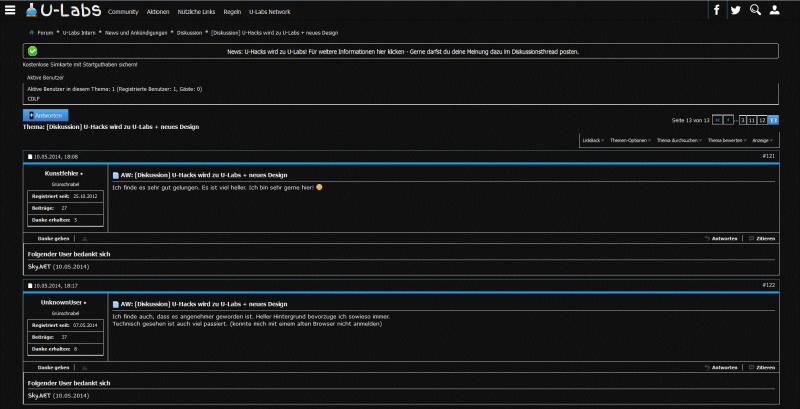The height and width of the screenshot is (409, 800).
Task: Click the search magnifier icon
Action: click(757, 10)
